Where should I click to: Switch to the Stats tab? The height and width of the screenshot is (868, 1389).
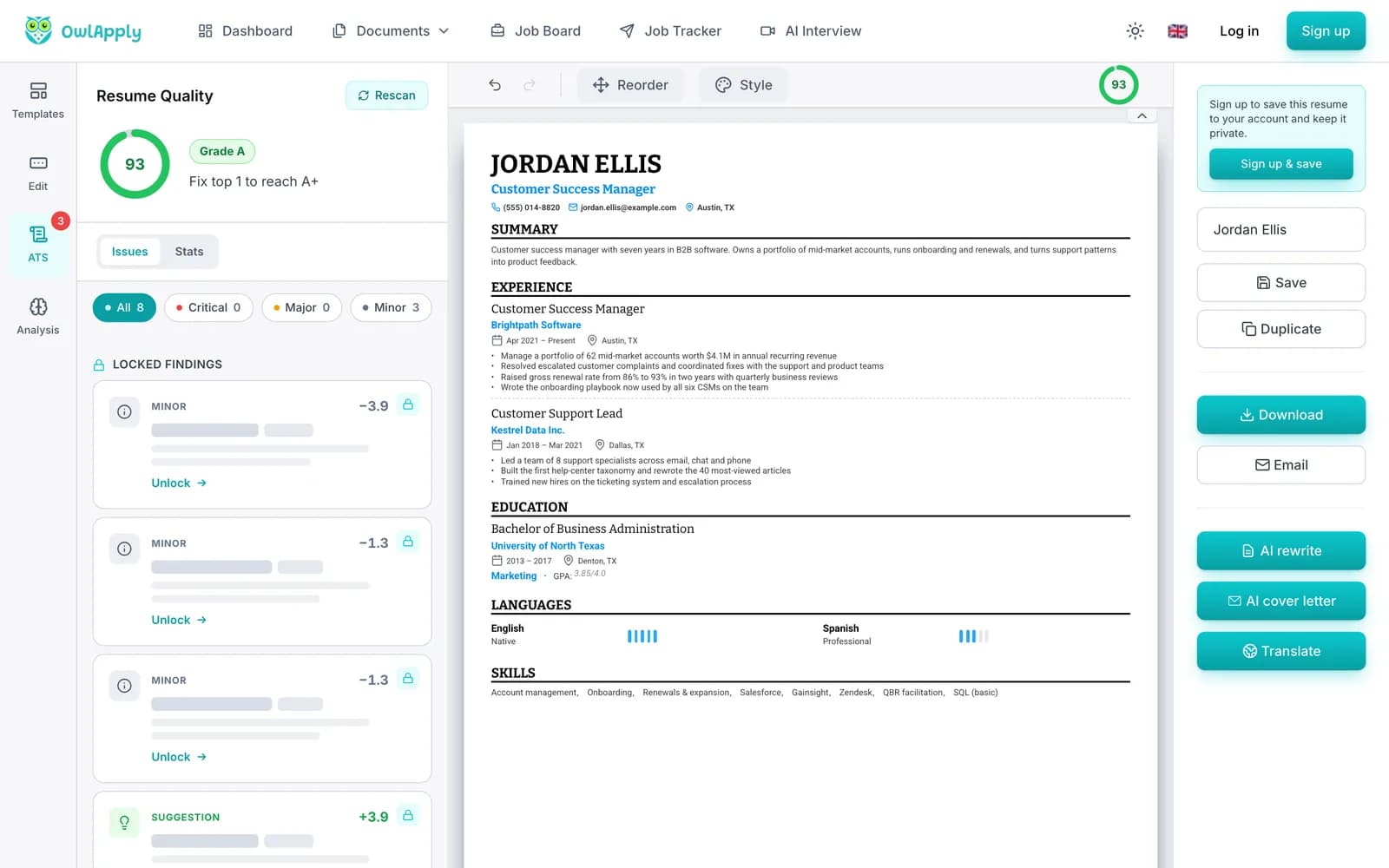point(189,252)
